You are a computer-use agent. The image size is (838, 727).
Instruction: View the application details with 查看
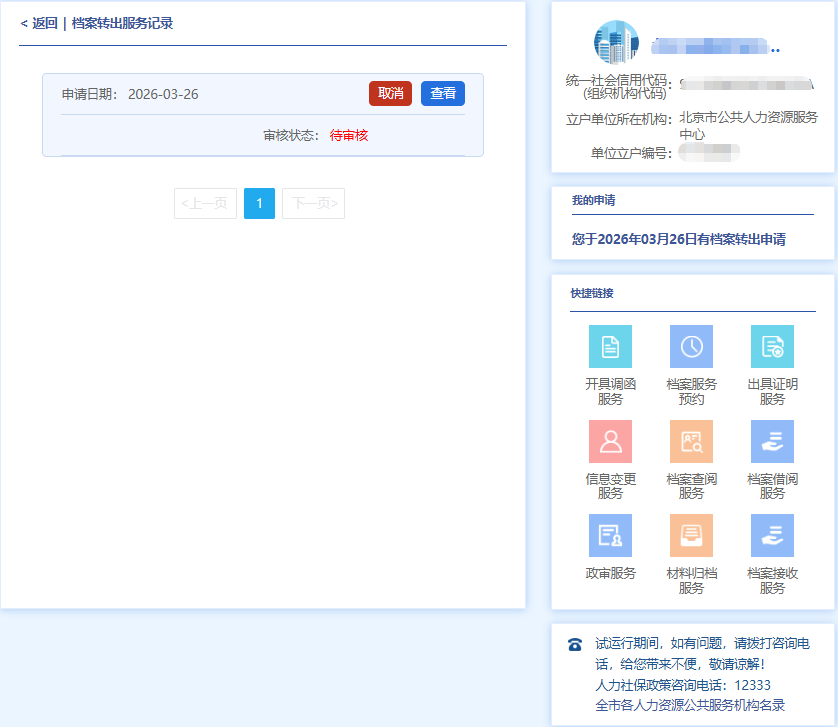443,93
